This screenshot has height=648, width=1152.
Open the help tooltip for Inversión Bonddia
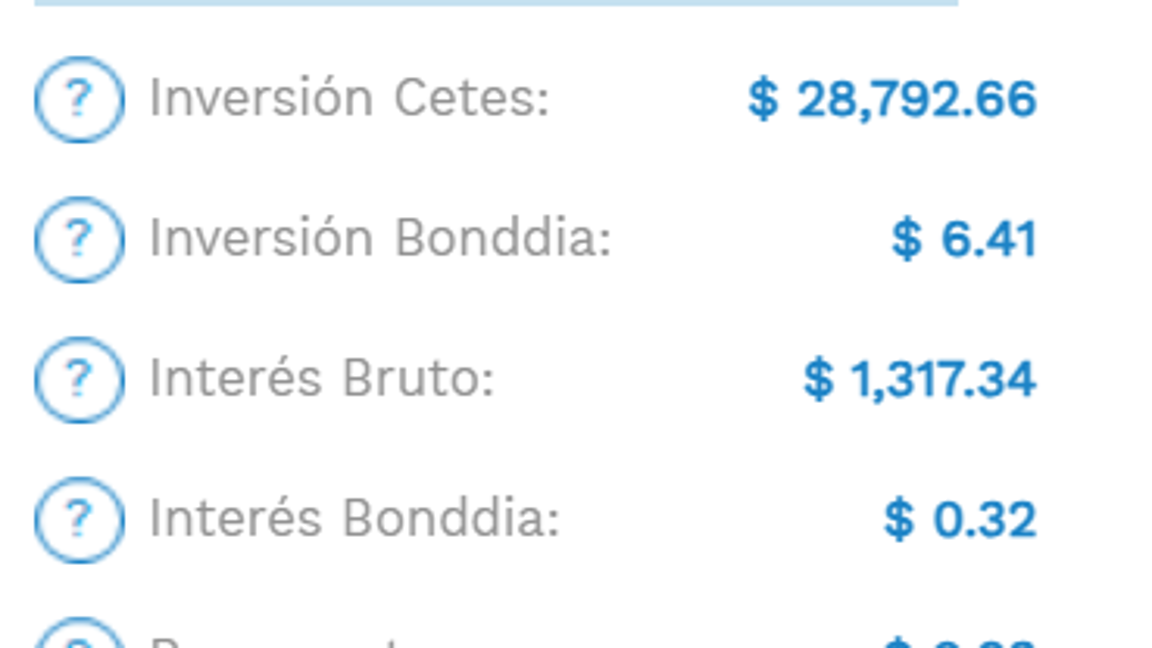click(x=81, y=238)
